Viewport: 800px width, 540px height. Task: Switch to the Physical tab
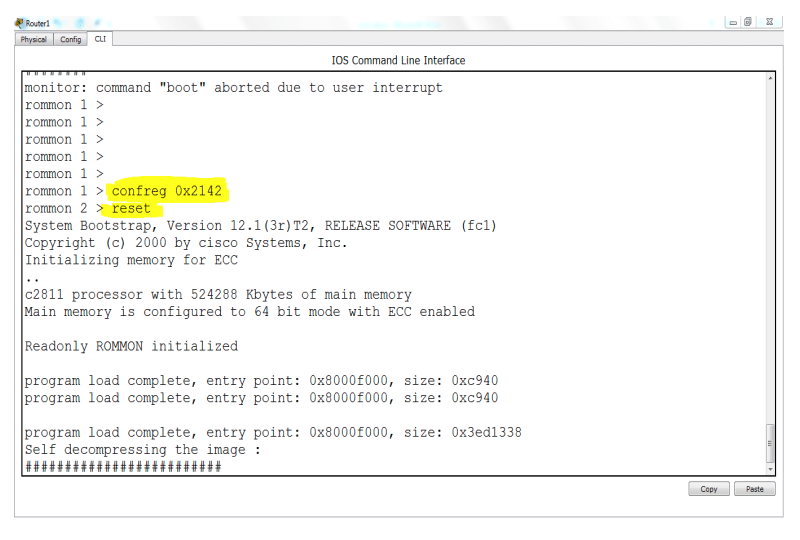pyautogui.click(x=34, y=39)
